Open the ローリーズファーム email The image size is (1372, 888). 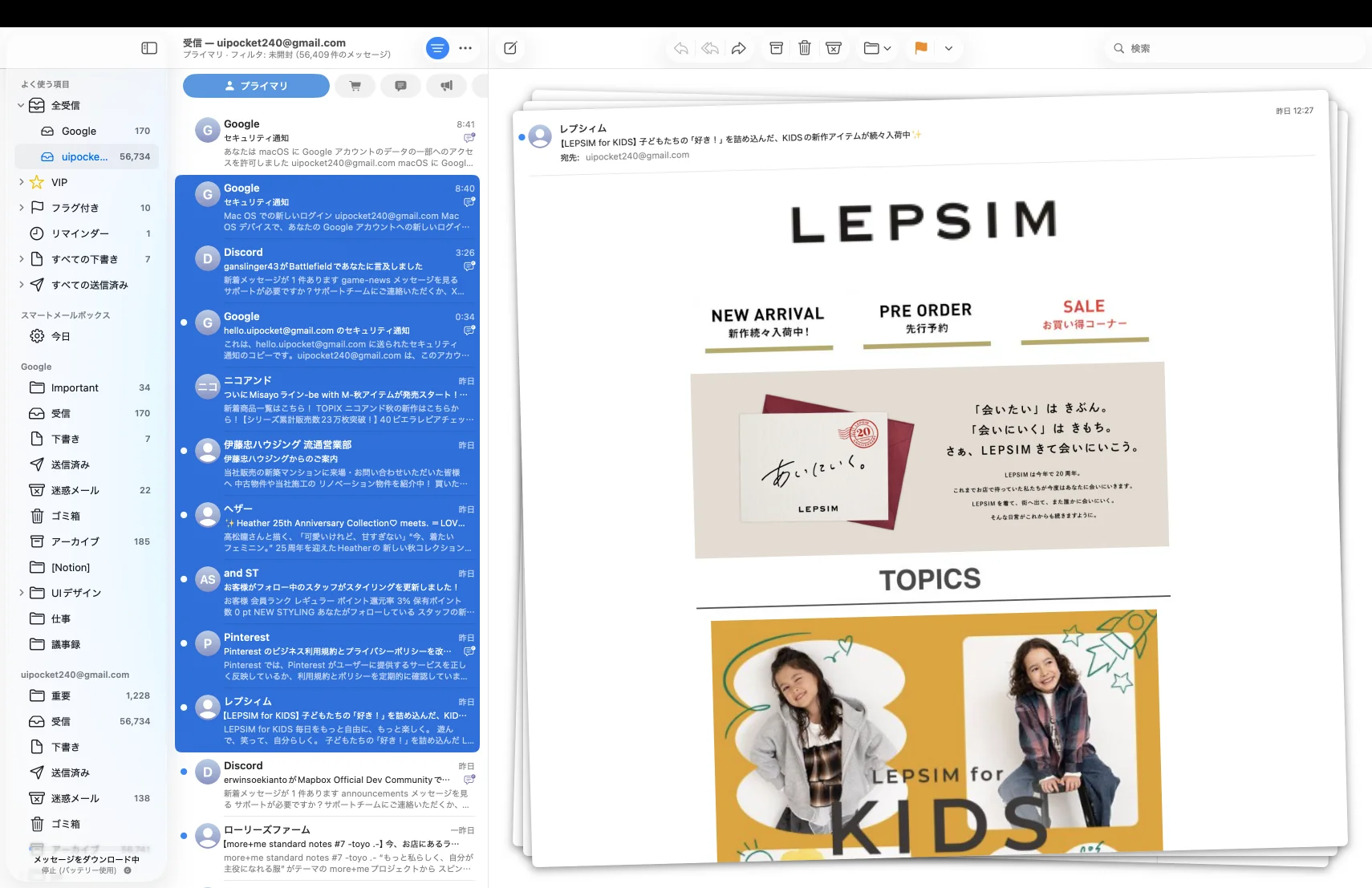(327, 849)
